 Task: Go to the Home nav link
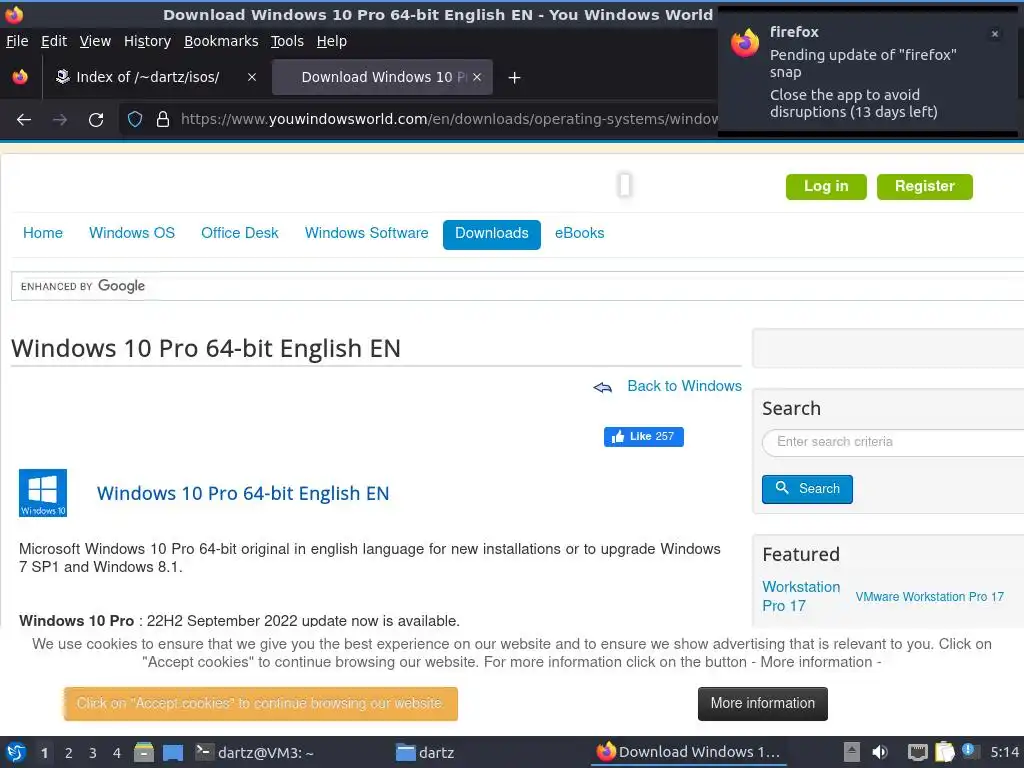(42, 233)
